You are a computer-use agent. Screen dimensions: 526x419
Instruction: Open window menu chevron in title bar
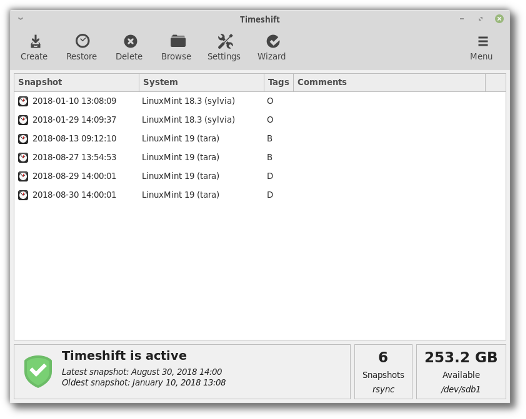click(x=21, y=19)
